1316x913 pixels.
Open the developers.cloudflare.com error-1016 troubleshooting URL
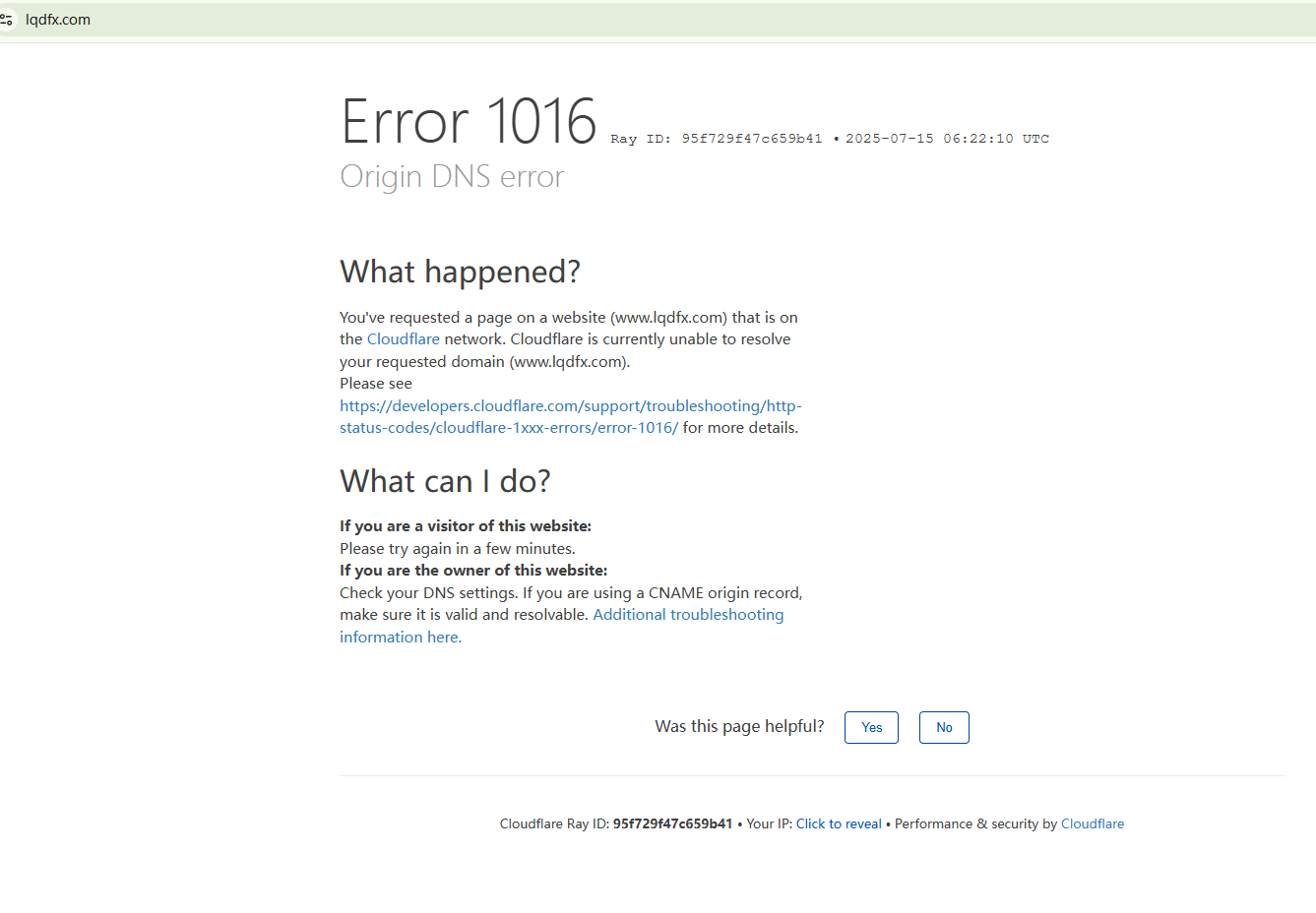571,417
